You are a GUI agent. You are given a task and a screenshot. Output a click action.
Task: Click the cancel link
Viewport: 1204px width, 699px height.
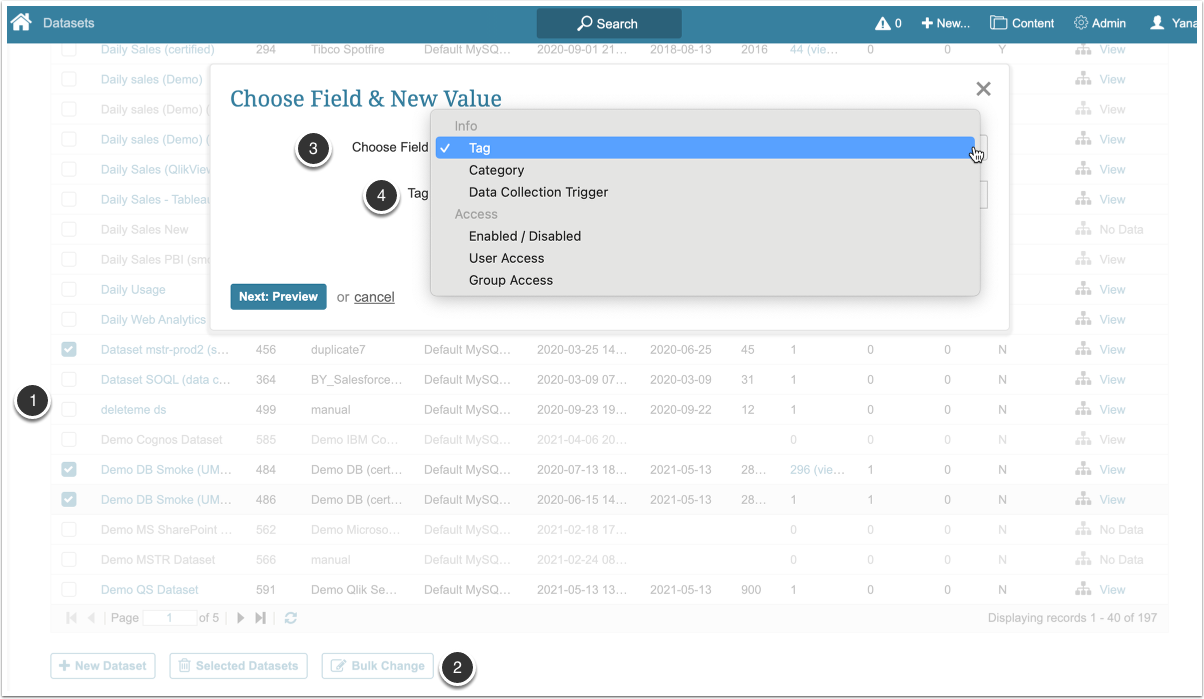(374, 297)
